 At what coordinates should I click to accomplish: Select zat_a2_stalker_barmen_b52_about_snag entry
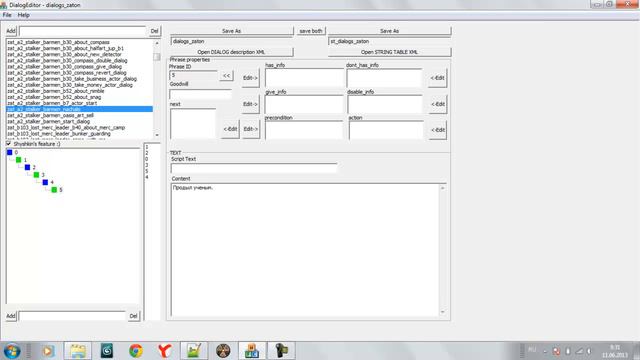tap(54, 97)
